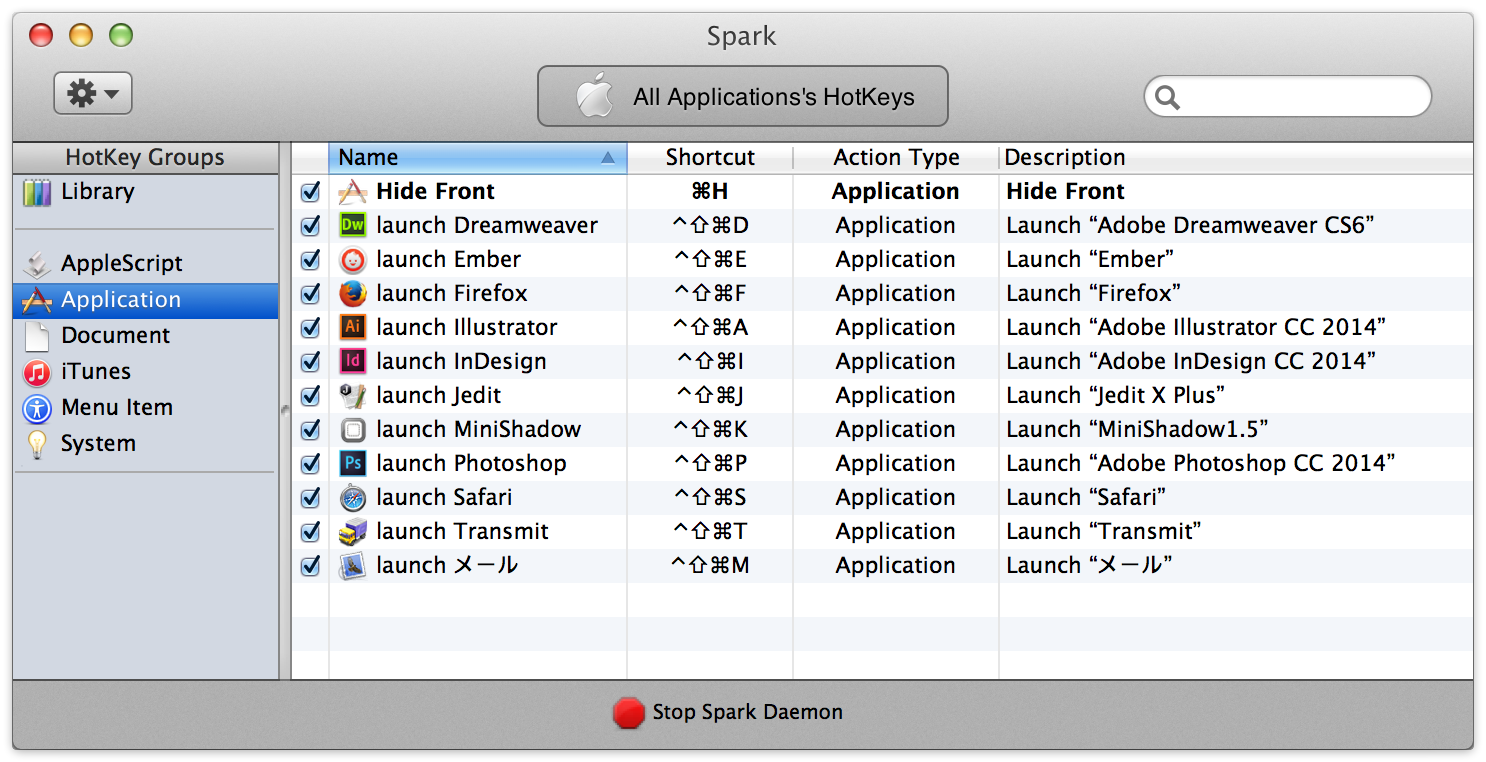This screenshot has width=1486, height=762.
Task: Click the Menu Item accessibility icon
Action: click(x=37, y=408)
